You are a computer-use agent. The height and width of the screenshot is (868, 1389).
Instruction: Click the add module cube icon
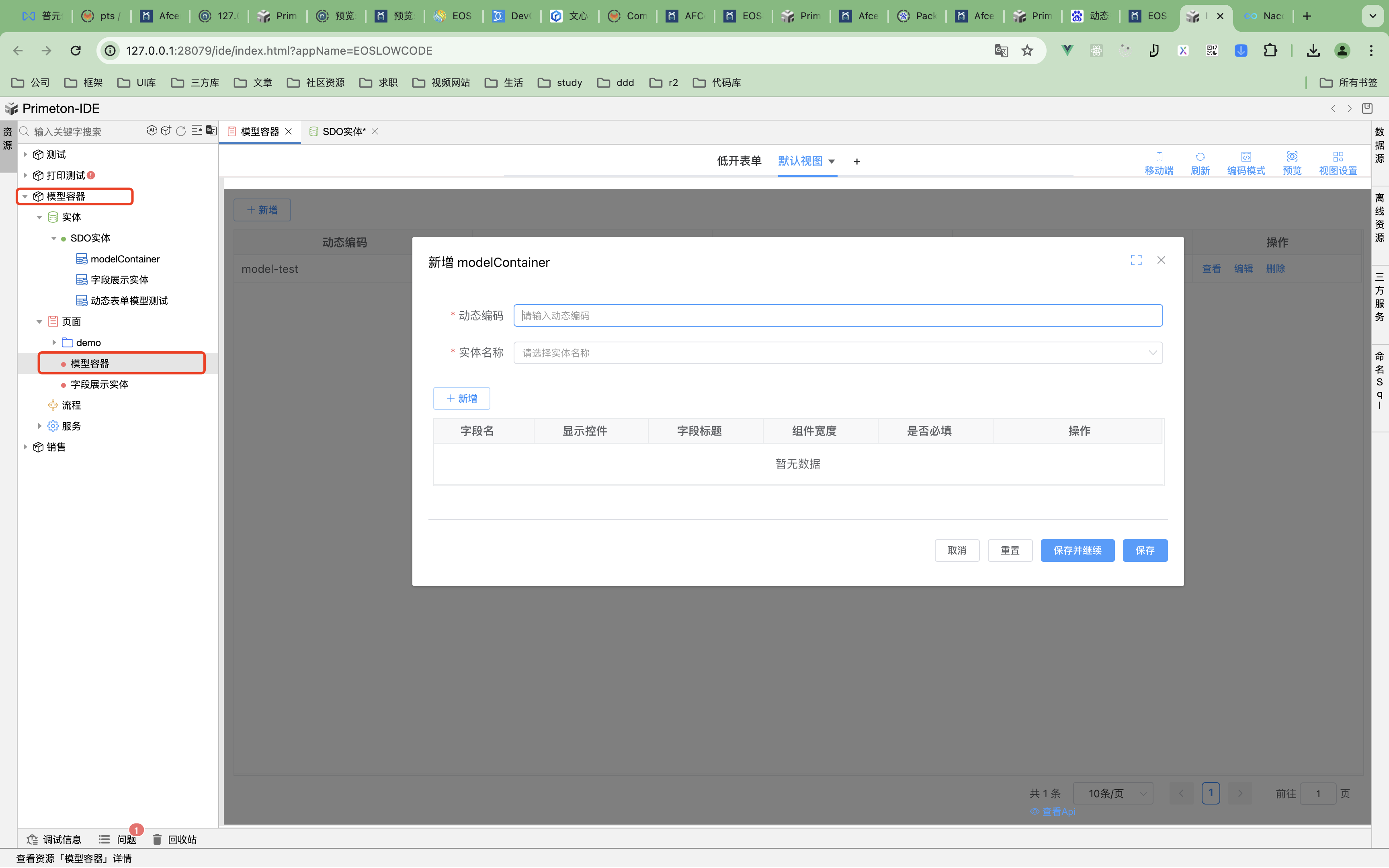(166, 130)
